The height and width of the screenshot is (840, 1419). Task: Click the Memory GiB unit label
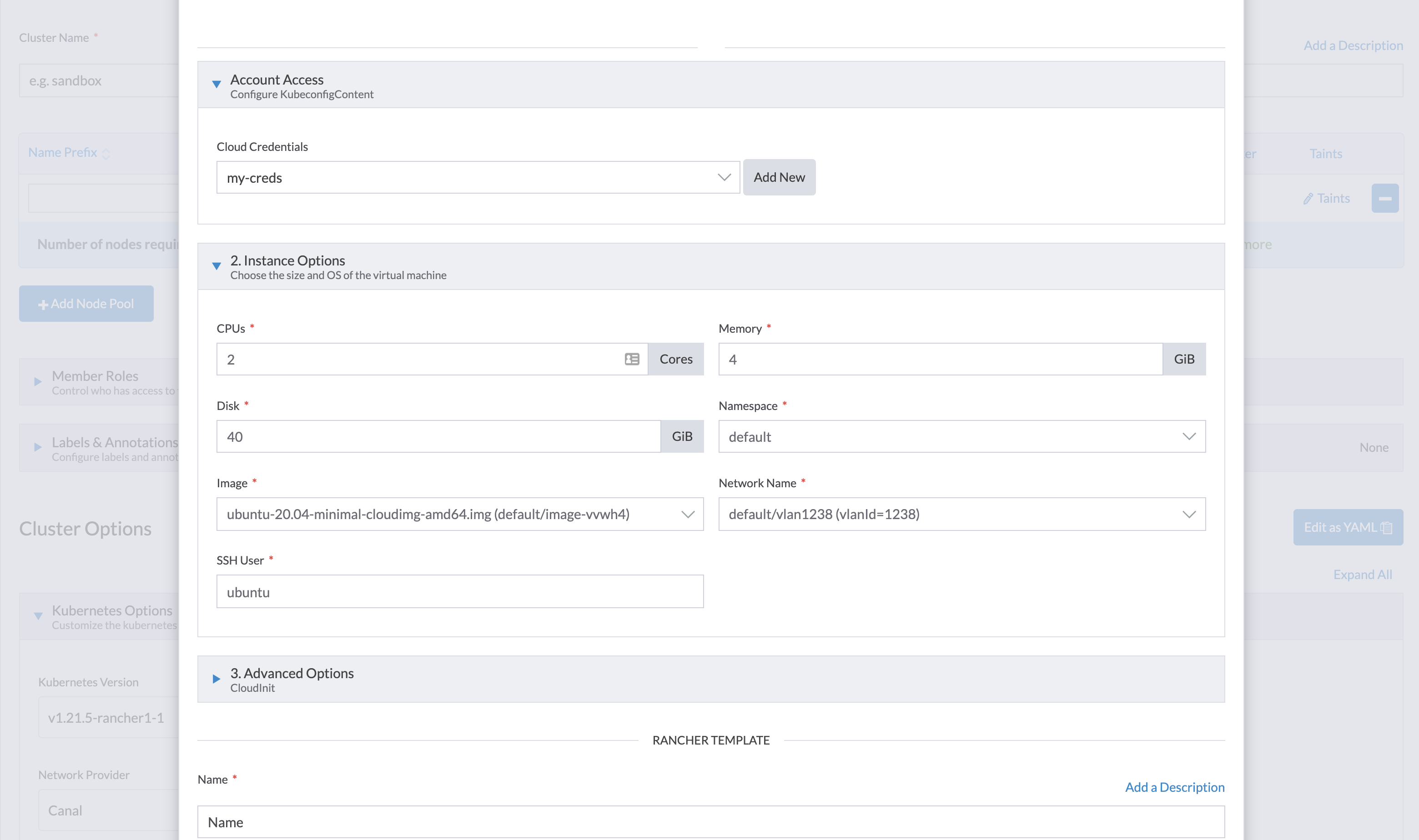[x=1184, y=359]
